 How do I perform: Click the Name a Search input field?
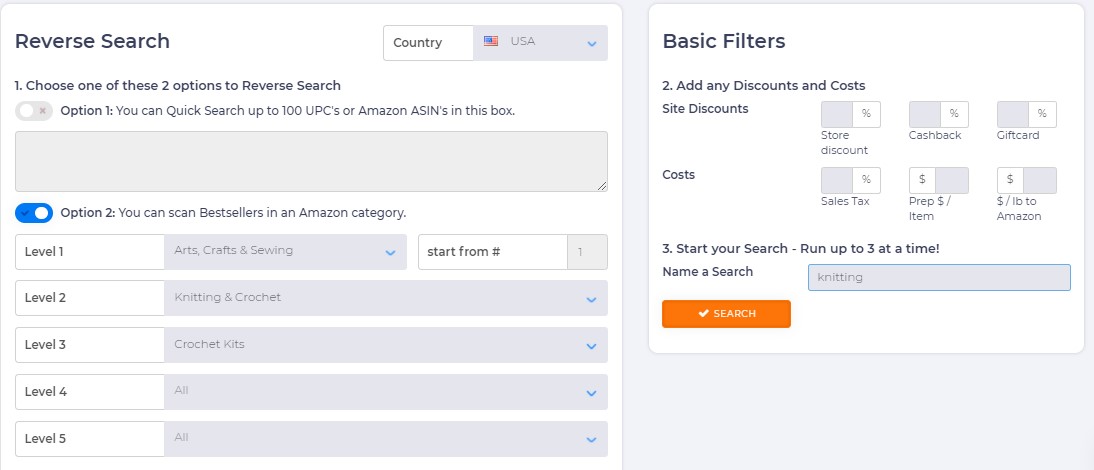click(x=939, y=278)
